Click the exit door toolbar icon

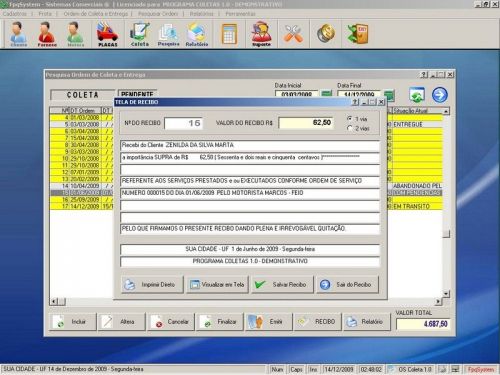coord(357,34)
